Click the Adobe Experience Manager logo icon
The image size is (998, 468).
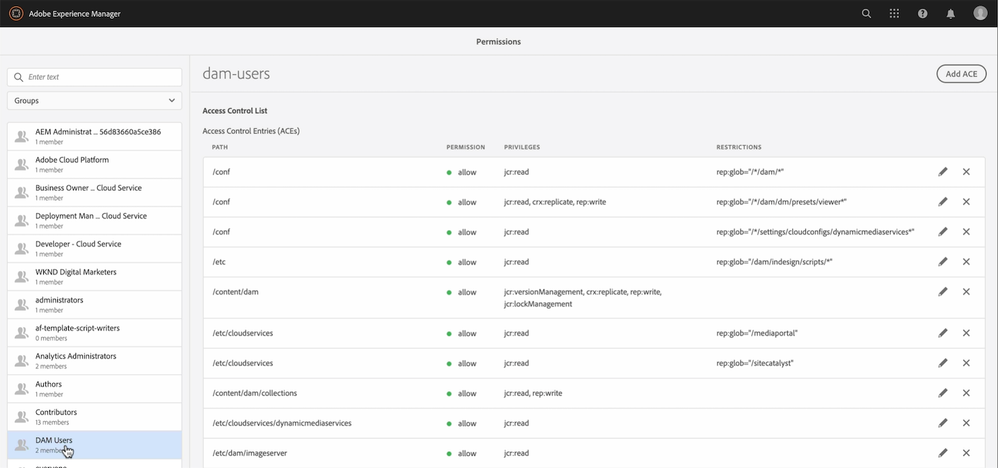tap(15, 13)
